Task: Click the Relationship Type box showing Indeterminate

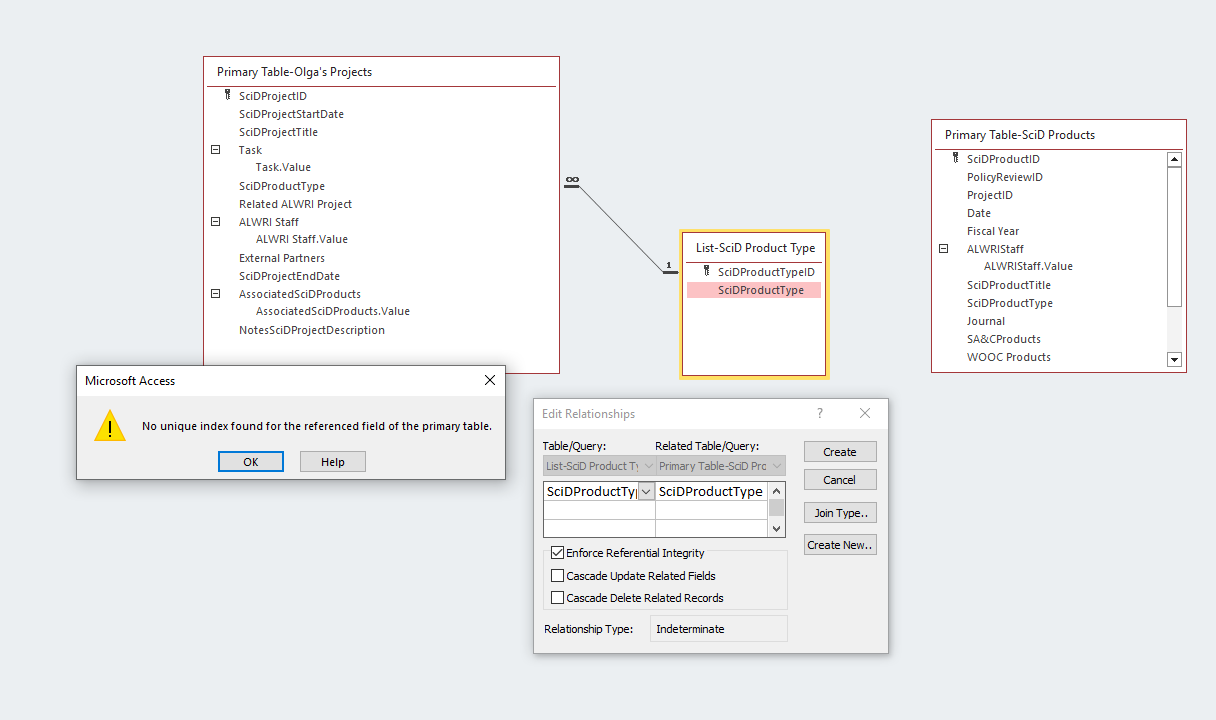Action: tap(719, 629)
